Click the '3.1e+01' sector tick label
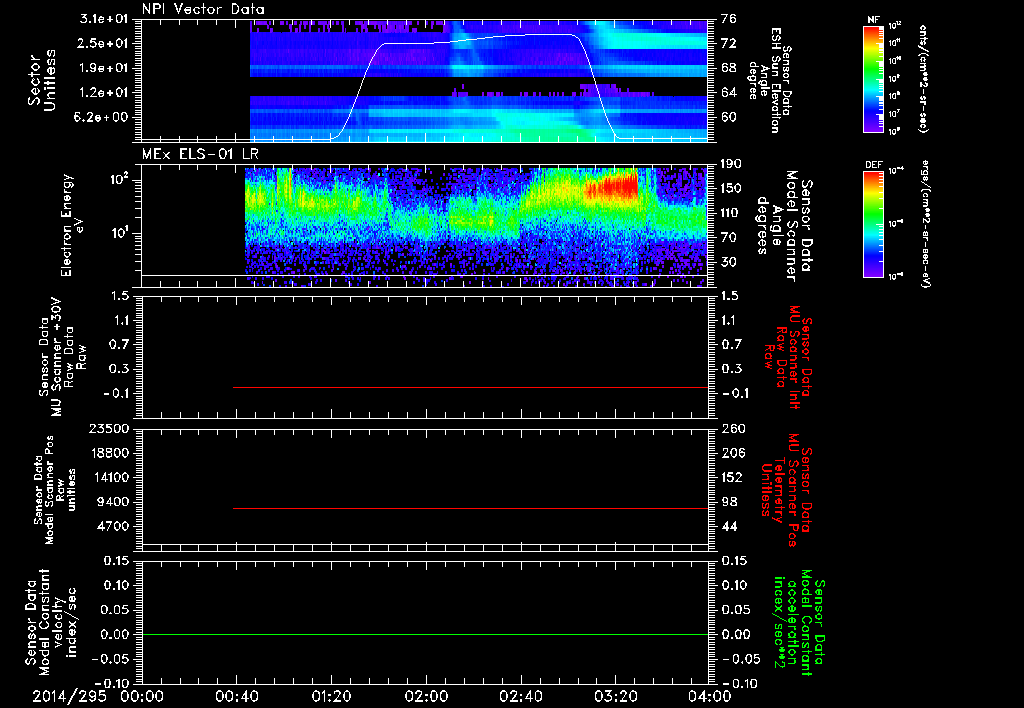 point(103,19)
